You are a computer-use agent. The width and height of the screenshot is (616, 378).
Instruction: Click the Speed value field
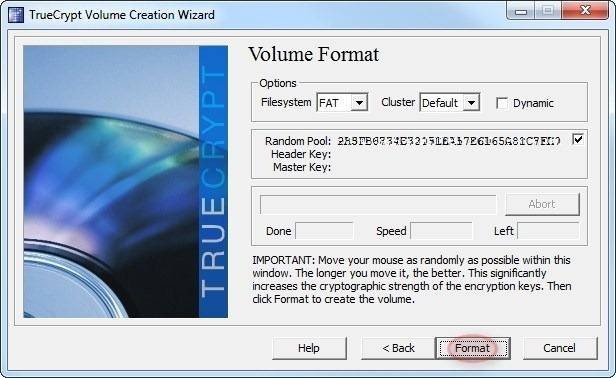(441, 231)
